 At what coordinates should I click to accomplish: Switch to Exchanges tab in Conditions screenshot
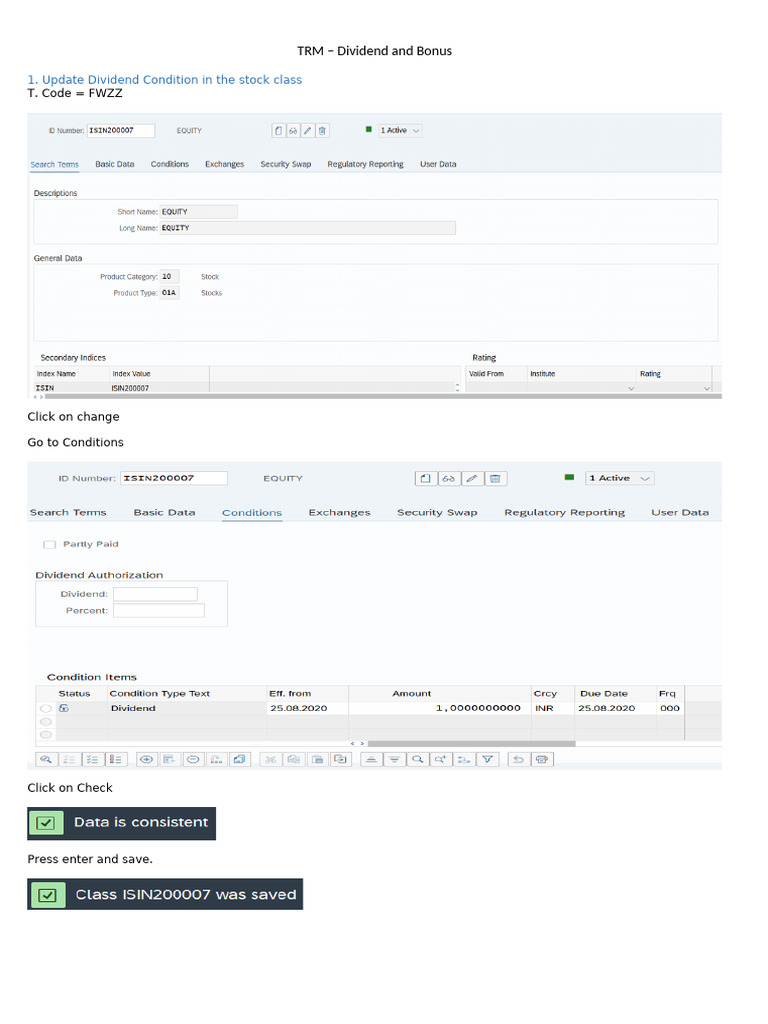pyautogui.click(x=340, y=513)
